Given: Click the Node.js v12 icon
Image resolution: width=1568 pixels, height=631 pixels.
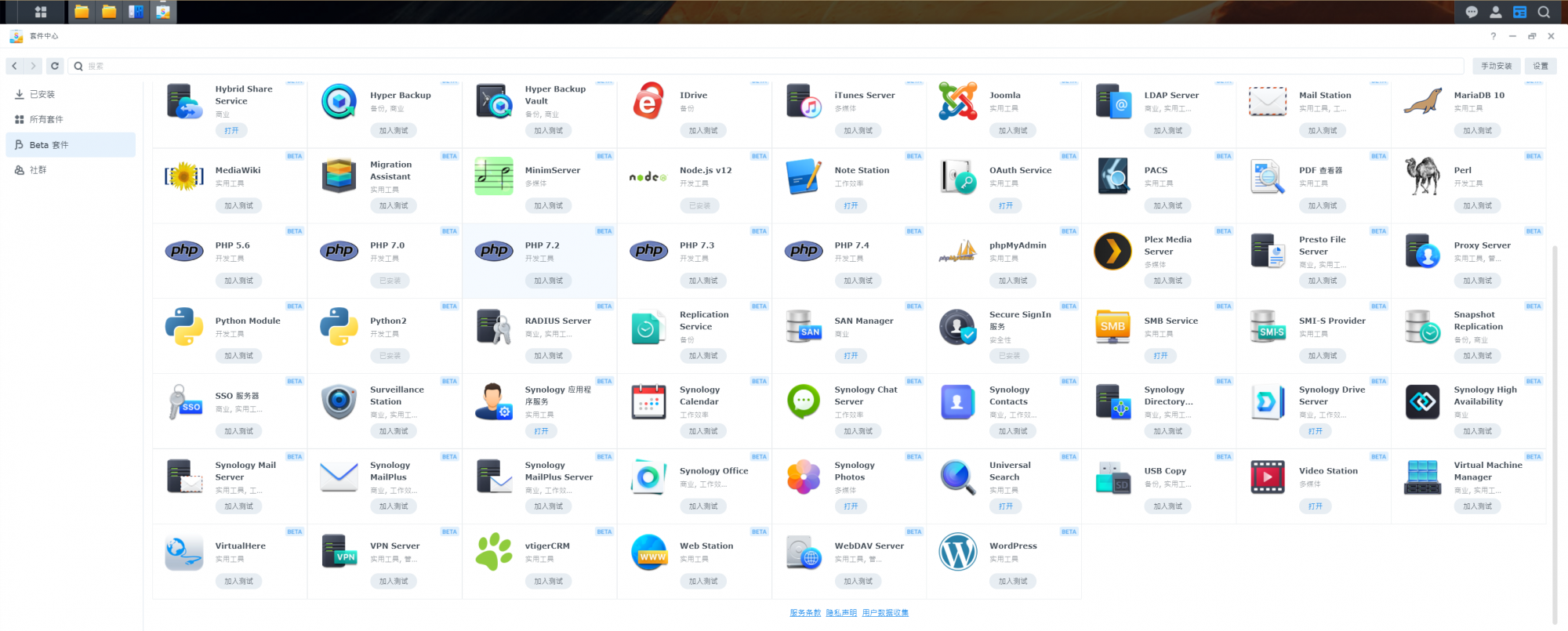Looking at the screenshot, I should 648,177.
